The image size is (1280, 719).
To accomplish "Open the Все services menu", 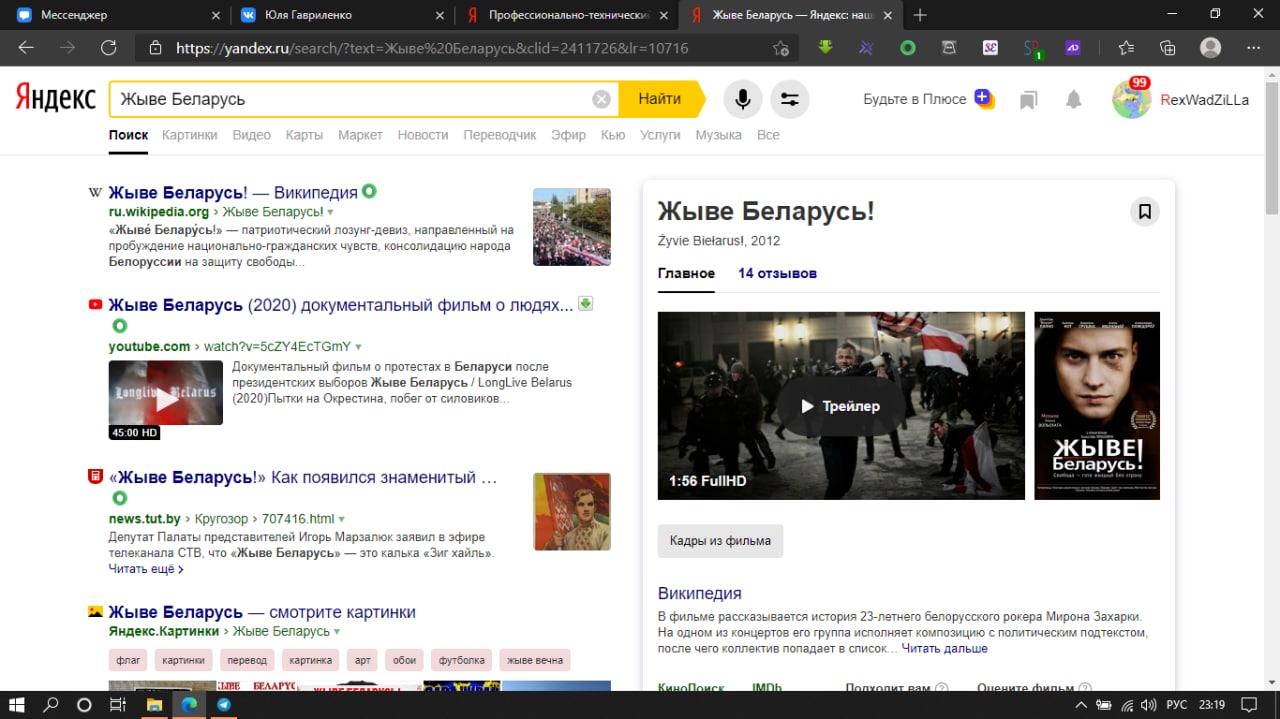I will 768,135.
